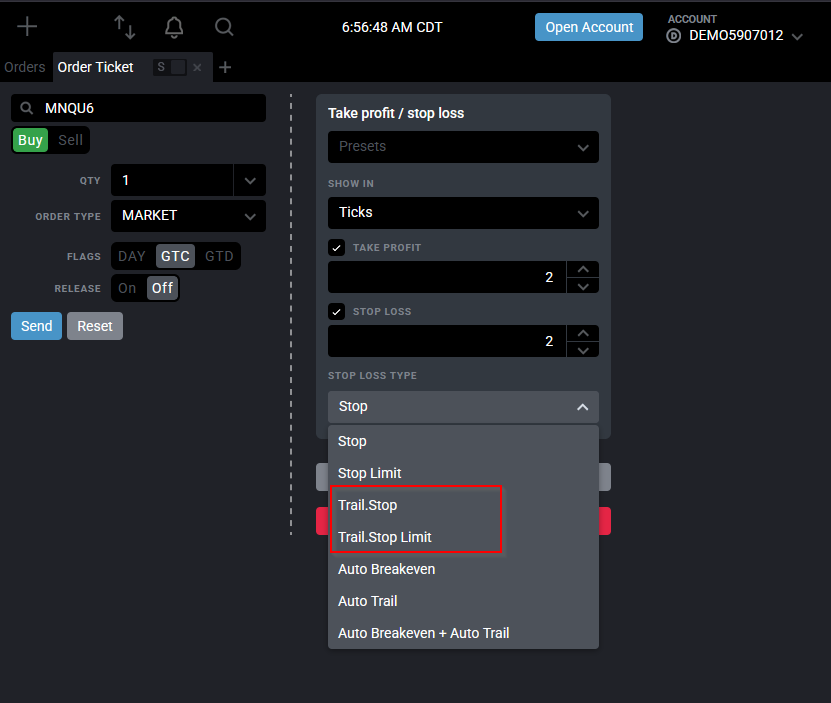Click the Reset button
Screen dimensions: 831x703
[95, 326]
